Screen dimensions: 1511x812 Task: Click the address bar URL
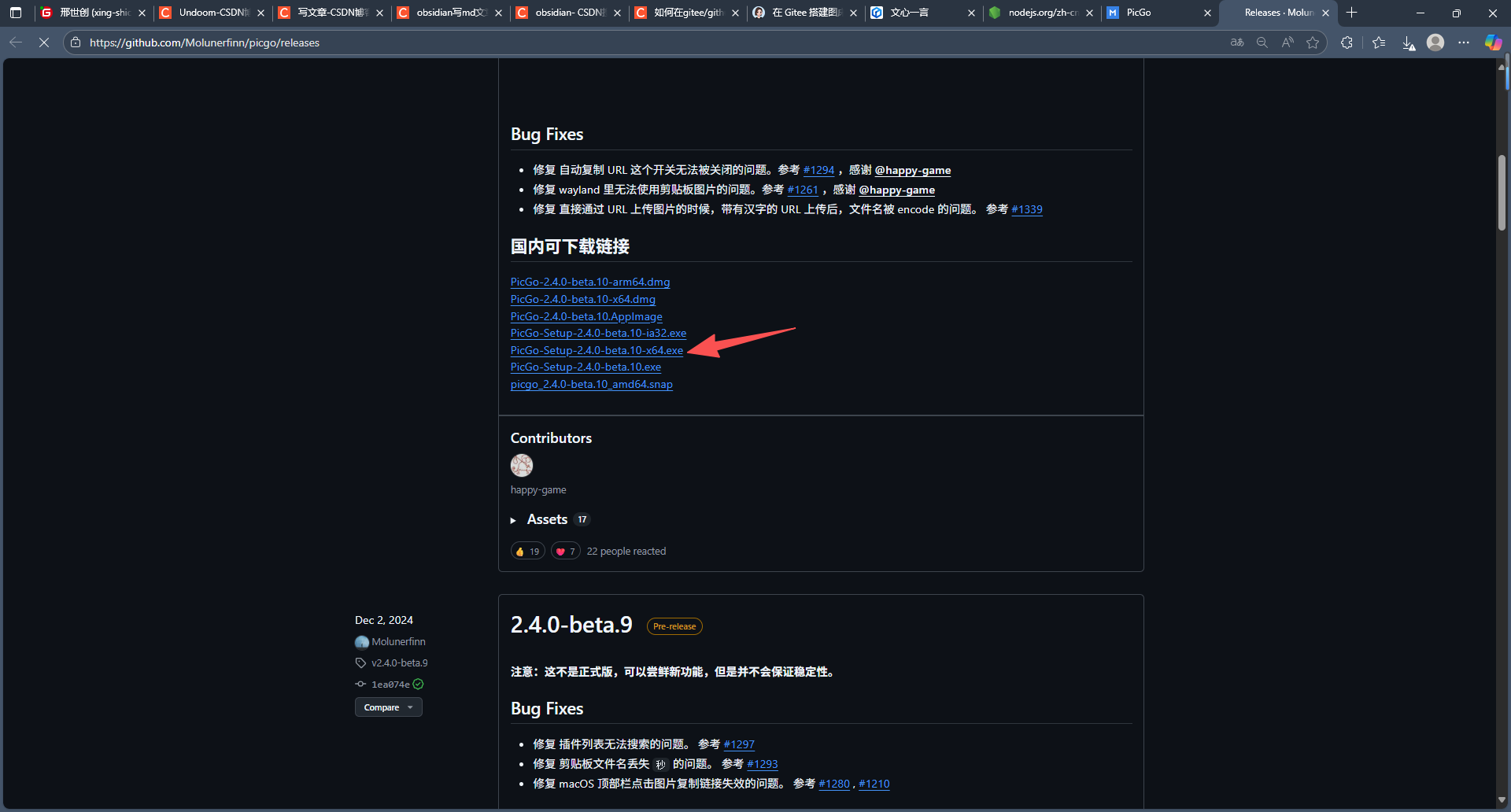(x=205, y=42)
